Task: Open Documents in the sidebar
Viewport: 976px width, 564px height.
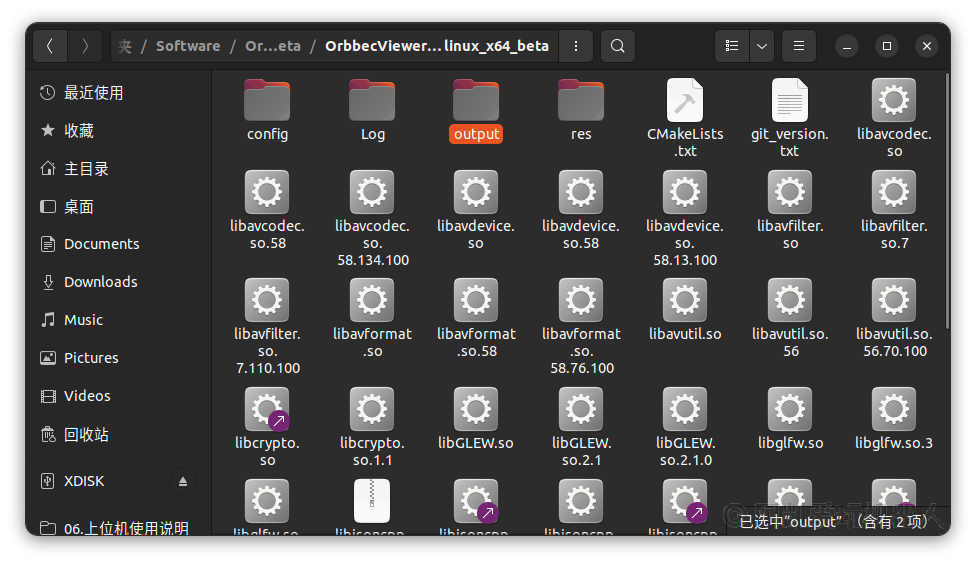Action: (101, 244)
